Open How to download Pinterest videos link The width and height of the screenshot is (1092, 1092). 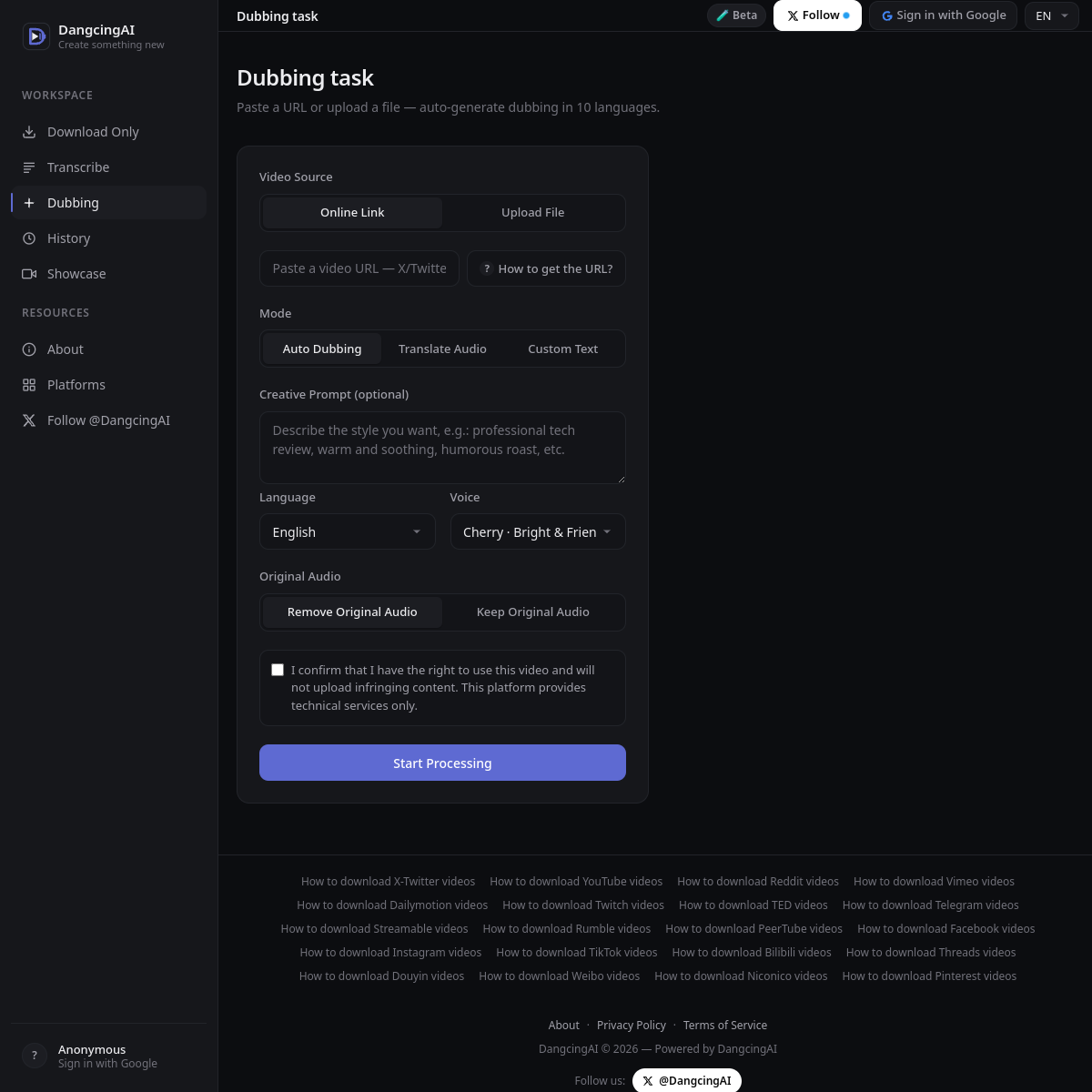[x=929, y=976]
